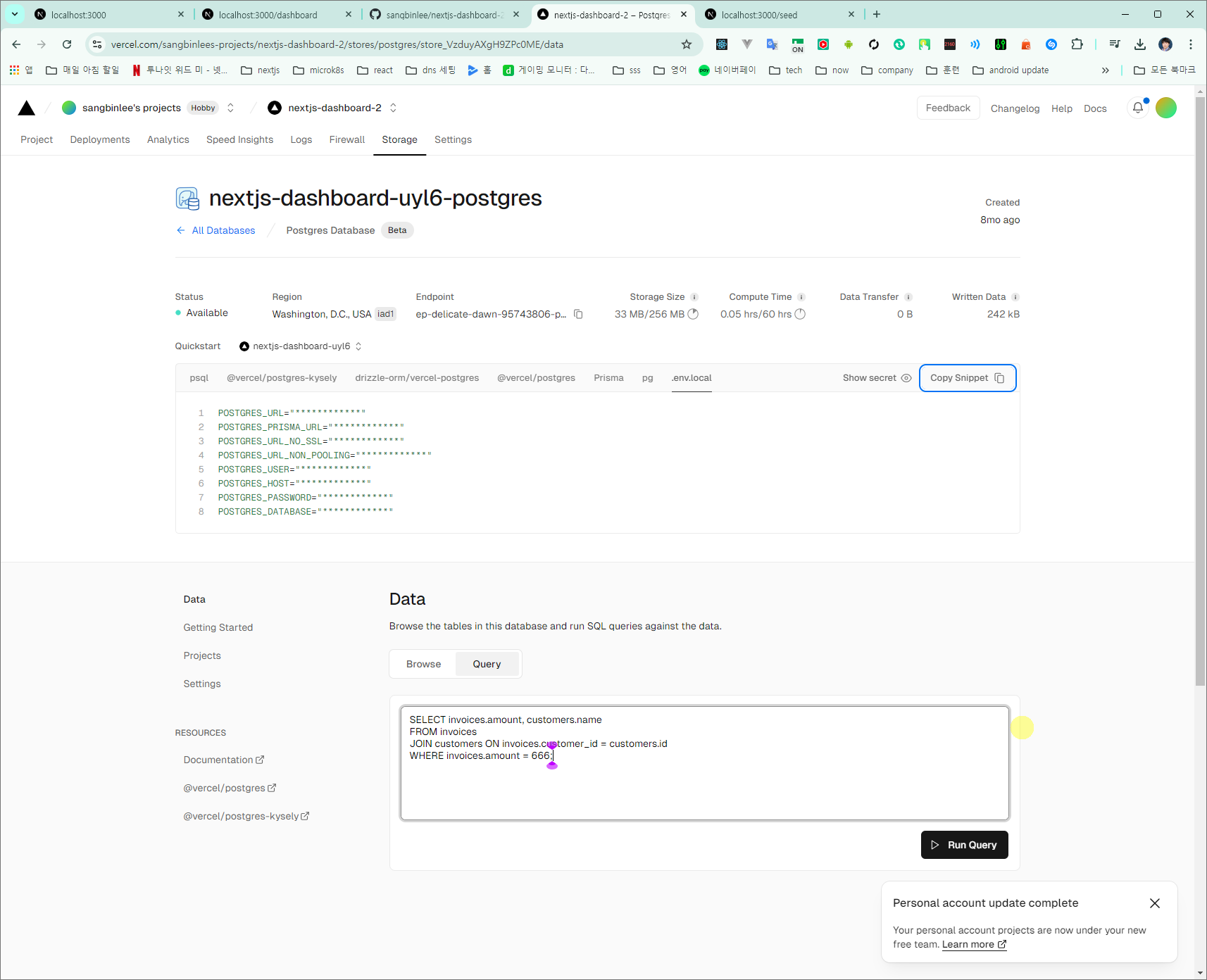
Task: Open the Changelog link
Action: coord(1015,108)
